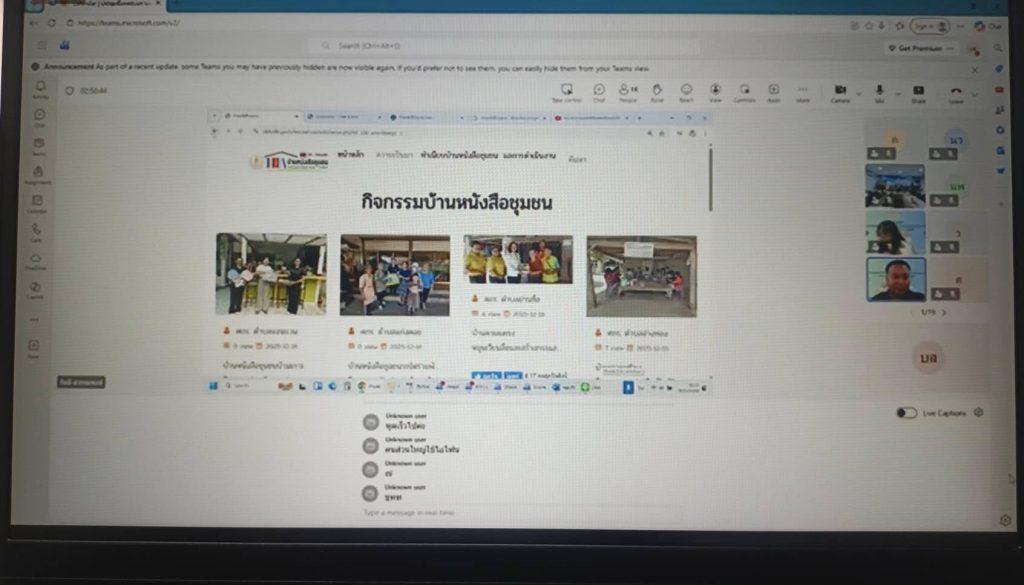Click the Share screen icon

[x=918, y=91]
